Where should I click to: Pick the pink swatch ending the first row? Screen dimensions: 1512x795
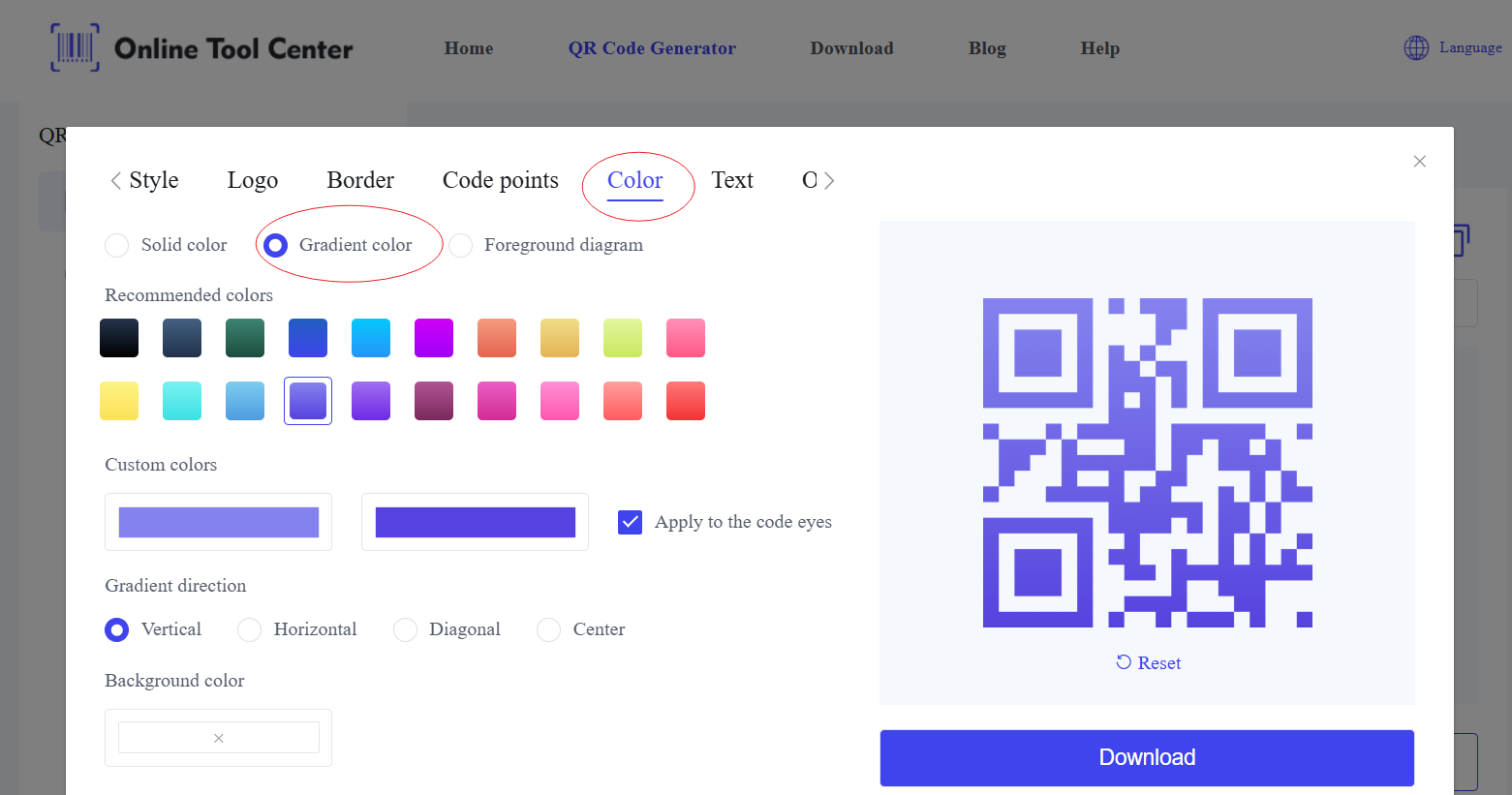[686, 338]
